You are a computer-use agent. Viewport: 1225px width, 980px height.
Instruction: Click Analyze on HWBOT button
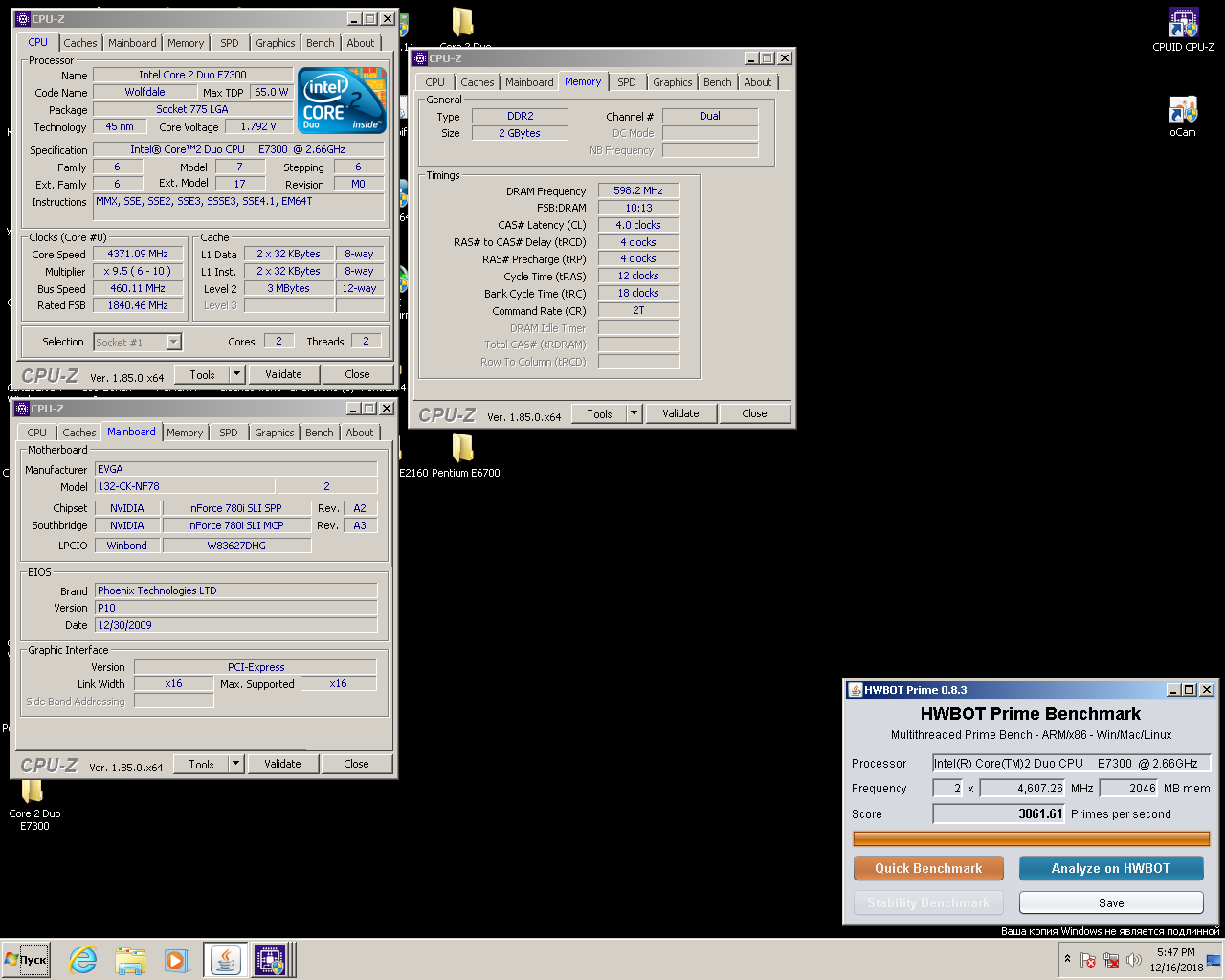(1111, 868)
